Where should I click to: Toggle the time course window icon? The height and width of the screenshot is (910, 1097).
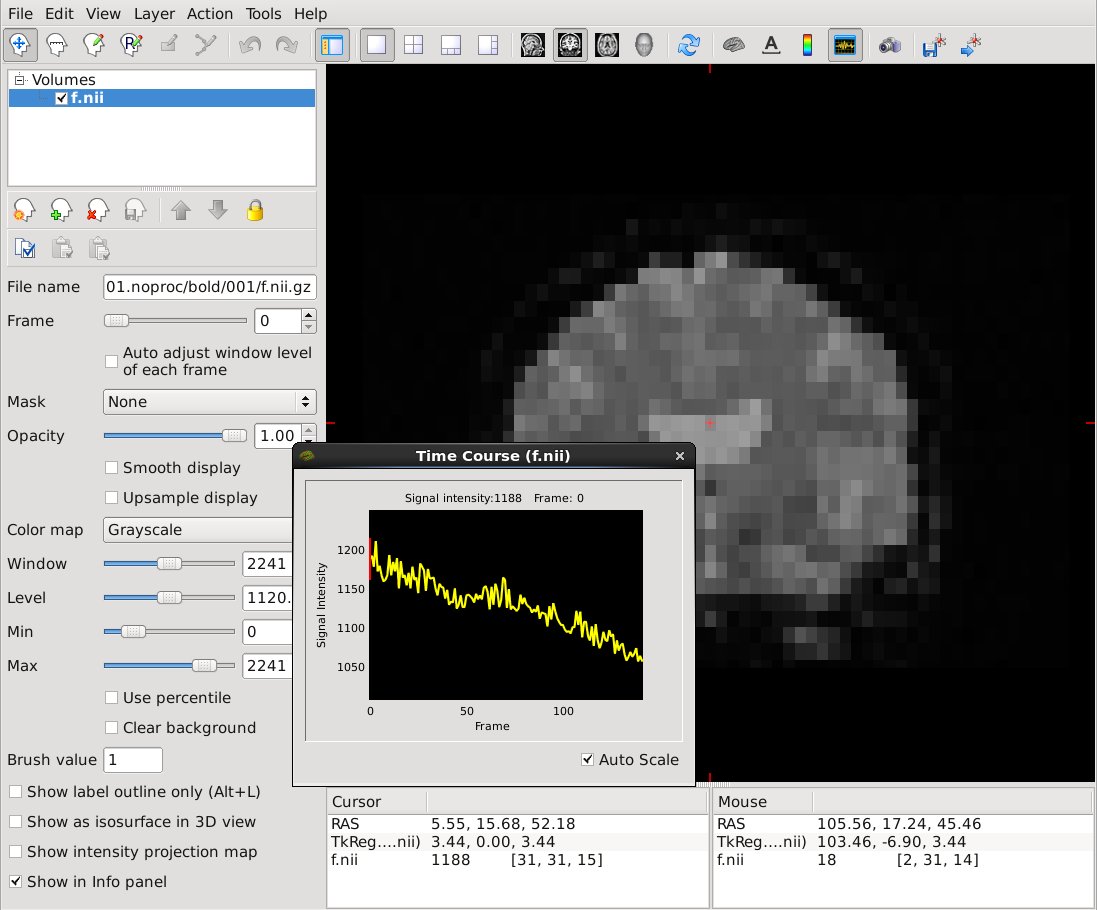[845, 45]
